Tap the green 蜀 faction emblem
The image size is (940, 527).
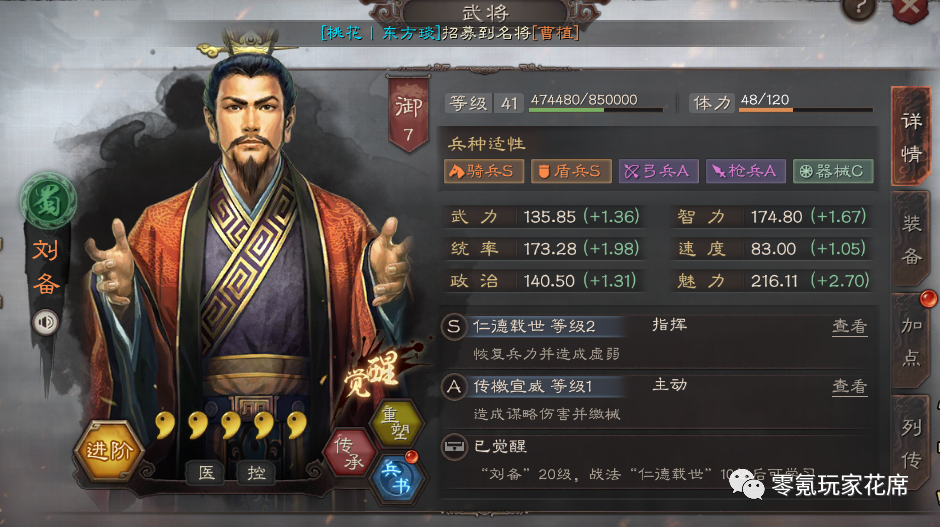pos(49,201)
